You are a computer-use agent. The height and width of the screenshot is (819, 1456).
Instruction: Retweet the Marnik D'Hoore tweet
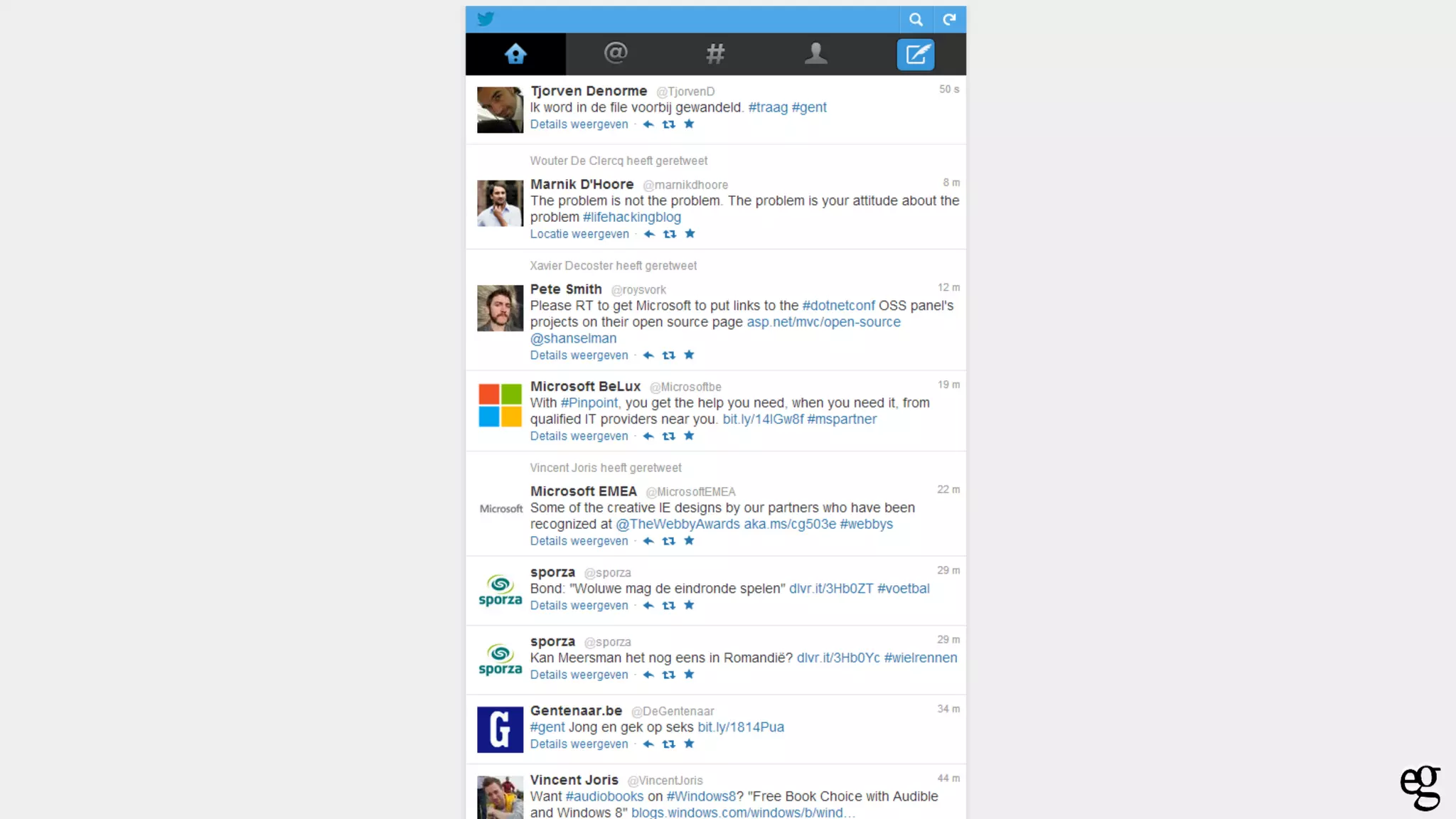670,234
